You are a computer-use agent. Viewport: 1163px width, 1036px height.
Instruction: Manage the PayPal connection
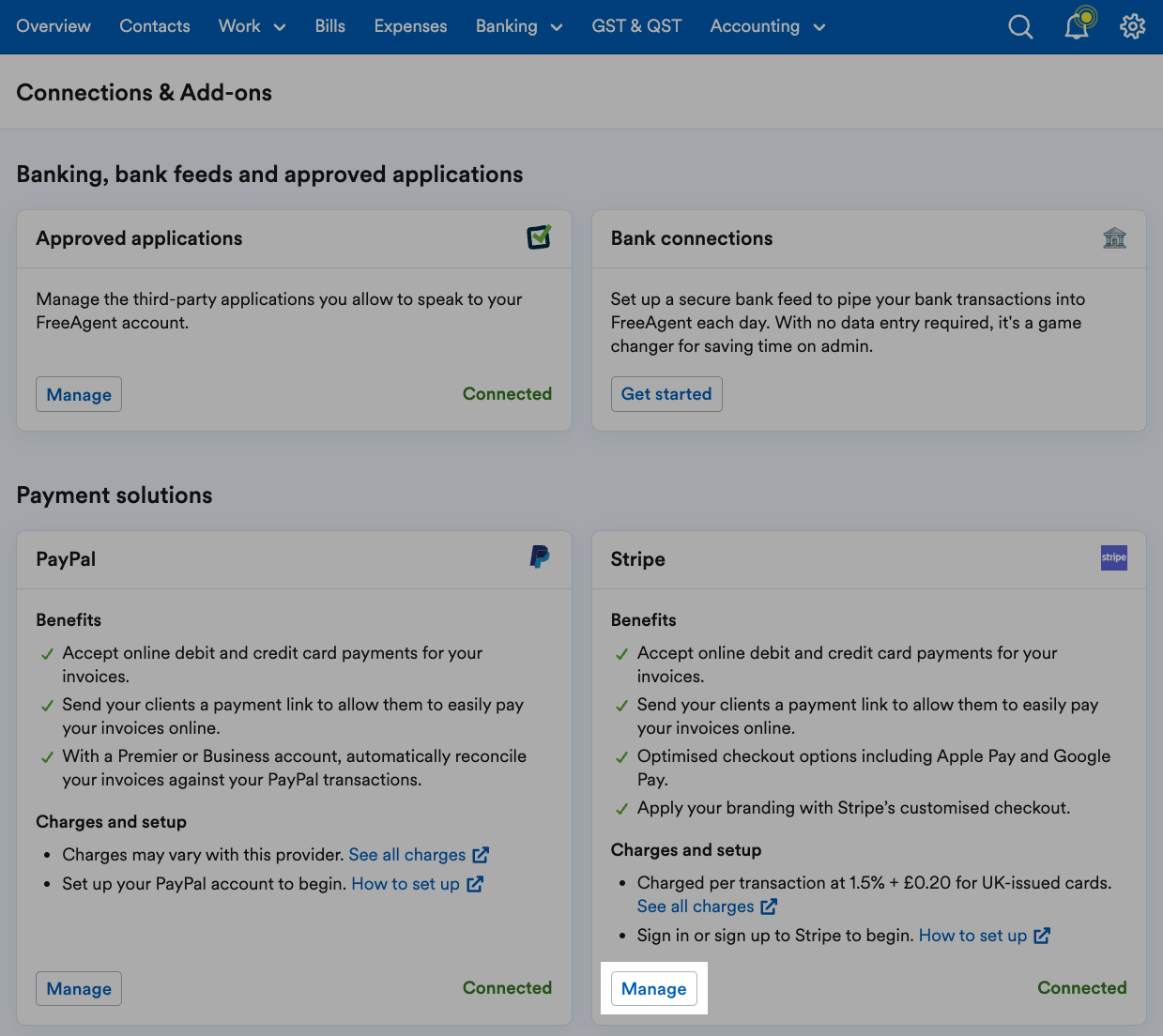pyautogui.click(x=79, y=988)
